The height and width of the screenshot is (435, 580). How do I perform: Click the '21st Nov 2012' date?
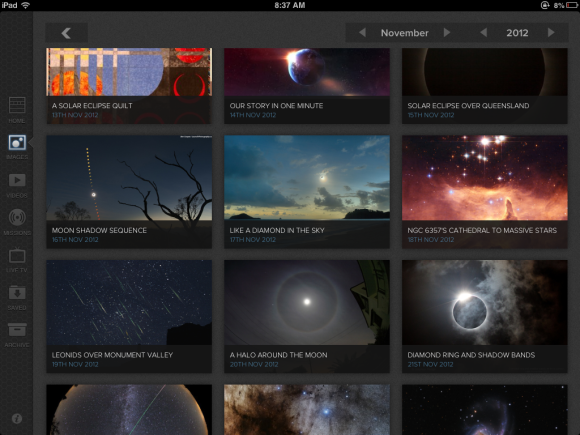pos(431,364)
